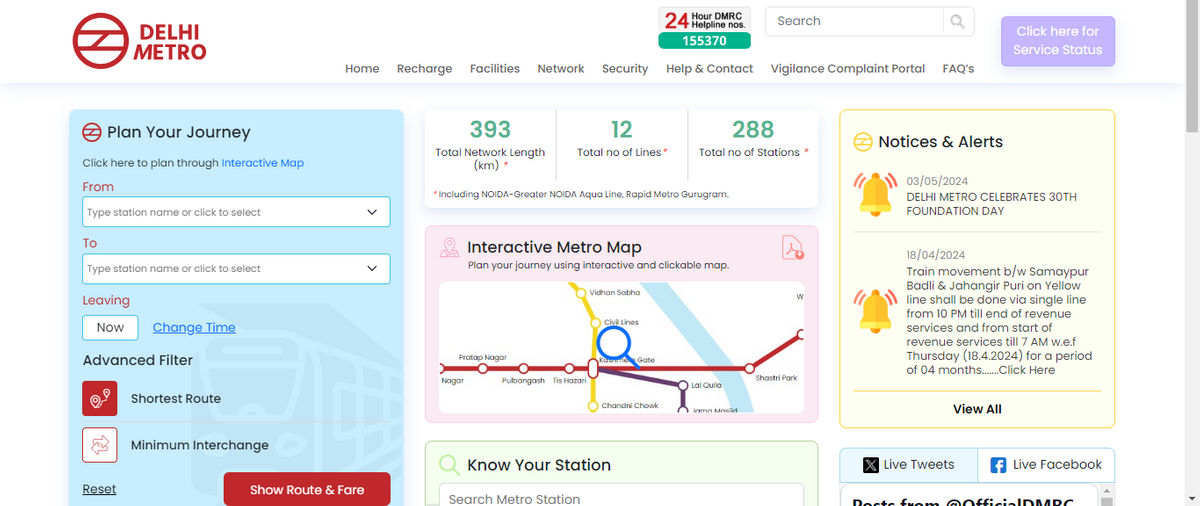Click the search magnifier icon

click(958, 21)
